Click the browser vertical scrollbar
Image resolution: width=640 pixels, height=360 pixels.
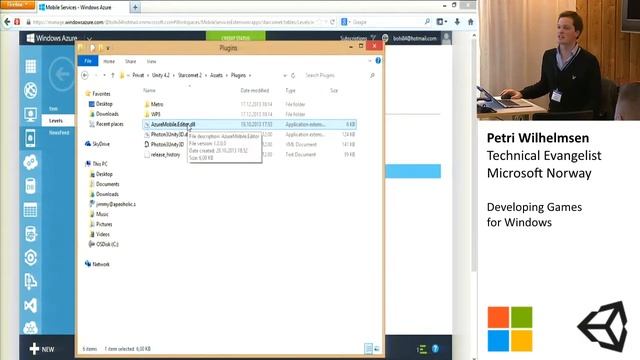pyautogui.click(x=474, y=155)
